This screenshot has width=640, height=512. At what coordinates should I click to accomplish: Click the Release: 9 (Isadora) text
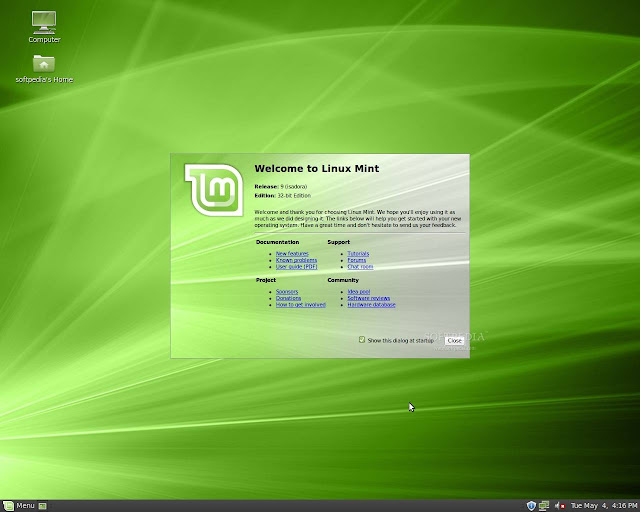[281, 187]
